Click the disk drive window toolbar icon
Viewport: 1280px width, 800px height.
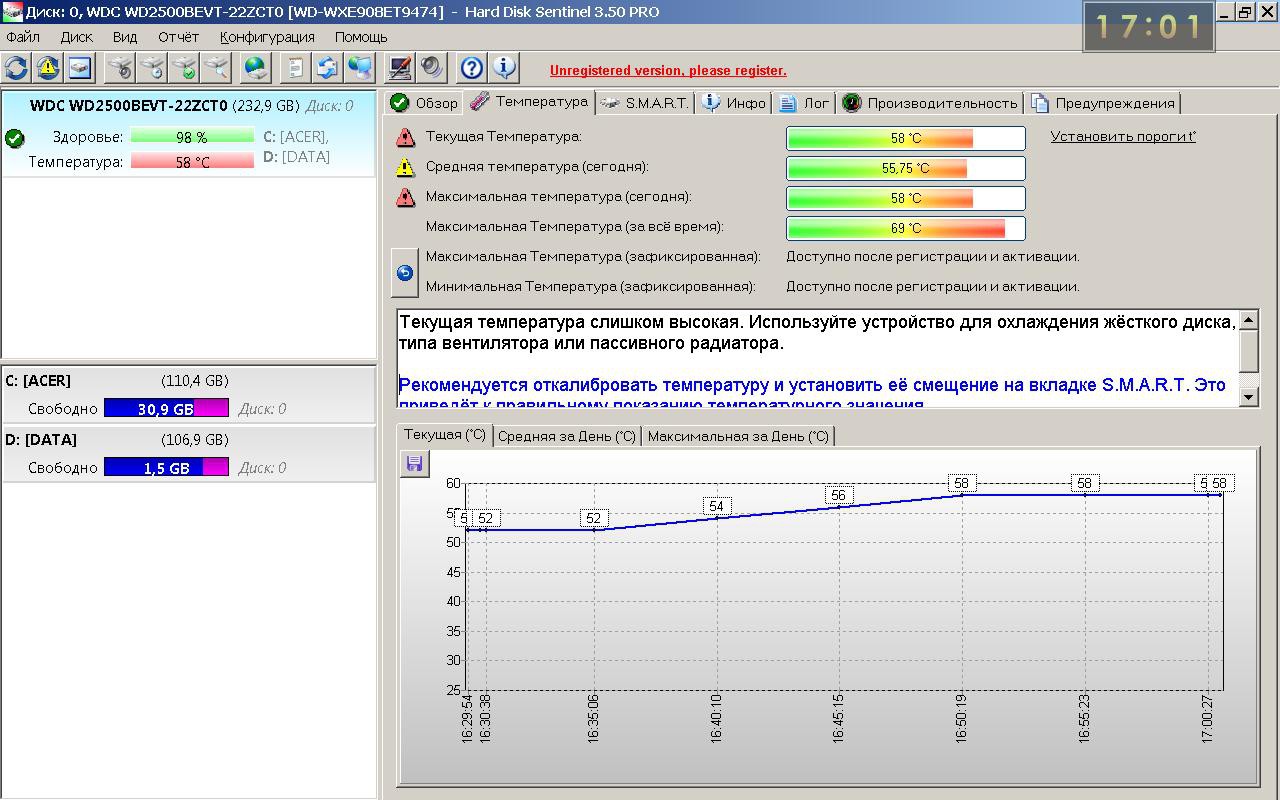point(79,68)
